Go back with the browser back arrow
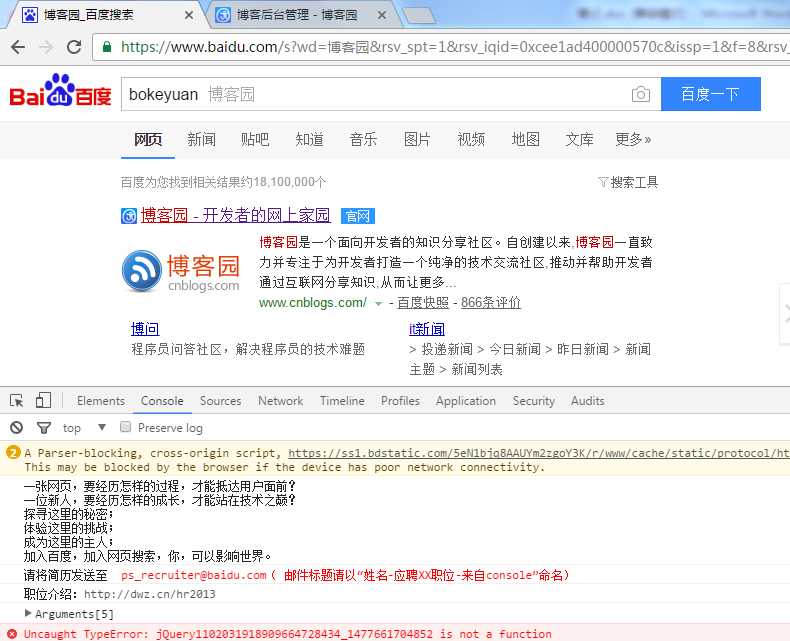Image resolution: width=790 pixels, height=641 pixels. (x=18, y=47)
